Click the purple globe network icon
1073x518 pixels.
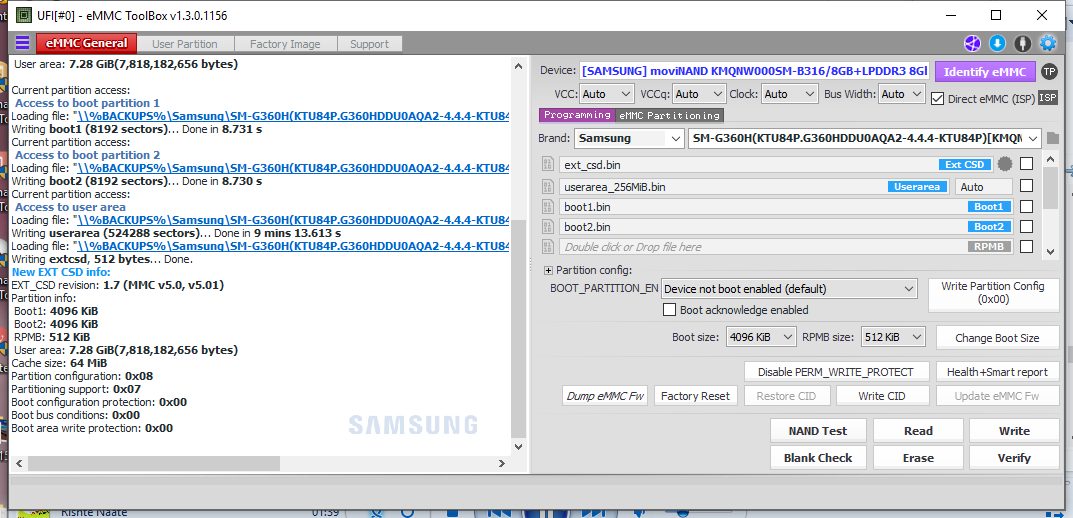click(x=972, y=44)
